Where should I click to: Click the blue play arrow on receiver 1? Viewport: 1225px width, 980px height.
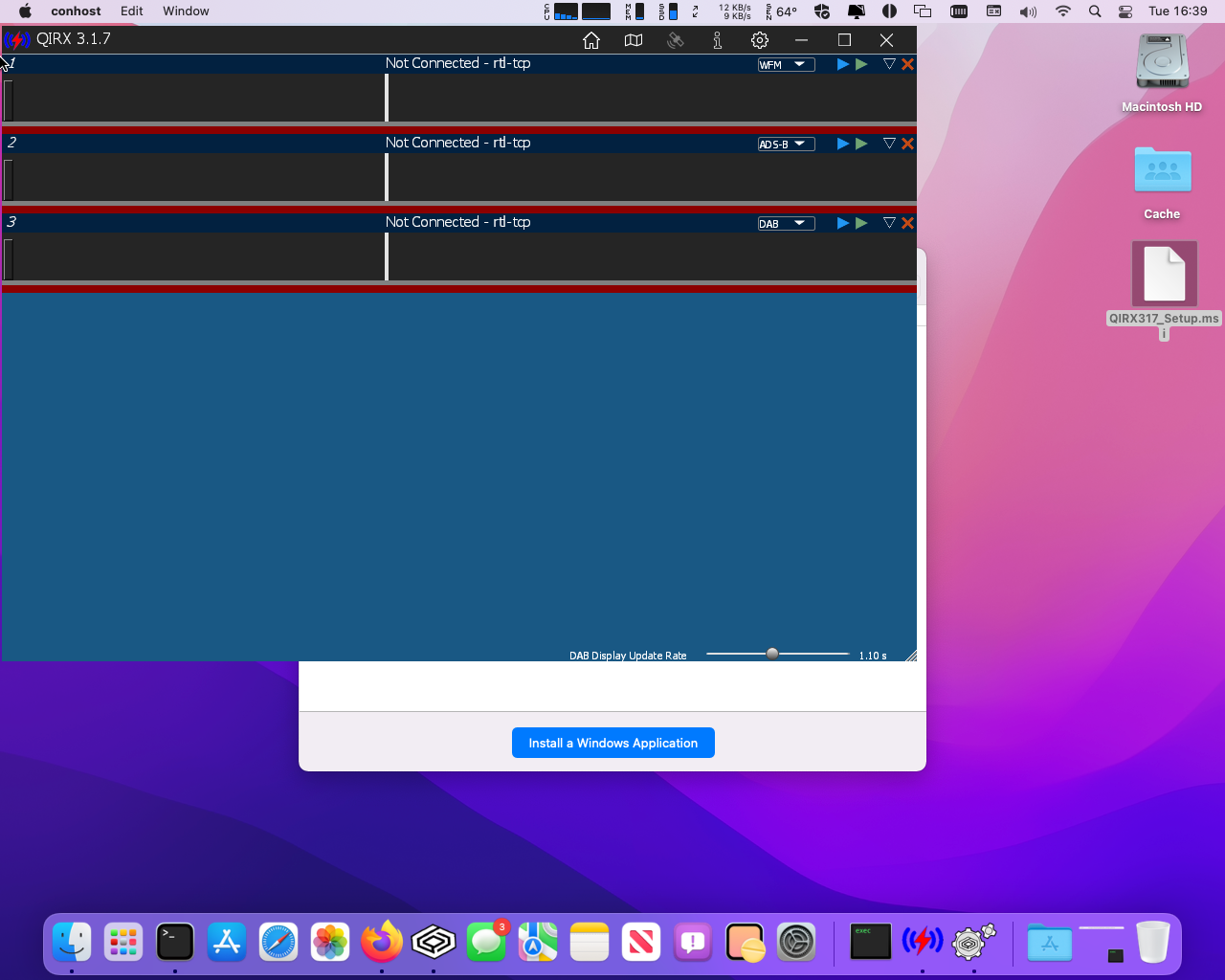pyautogui.click(x=843, y=64)
